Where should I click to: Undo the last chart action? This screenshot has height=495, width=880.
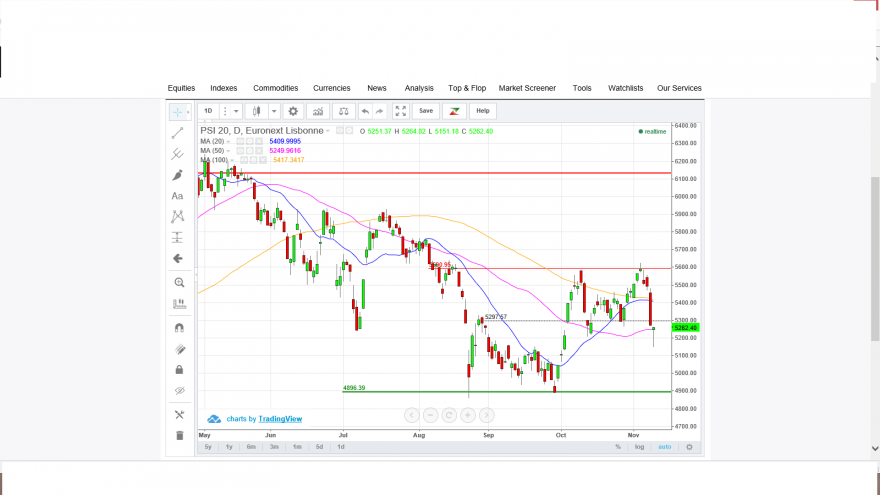coord(365,111)
